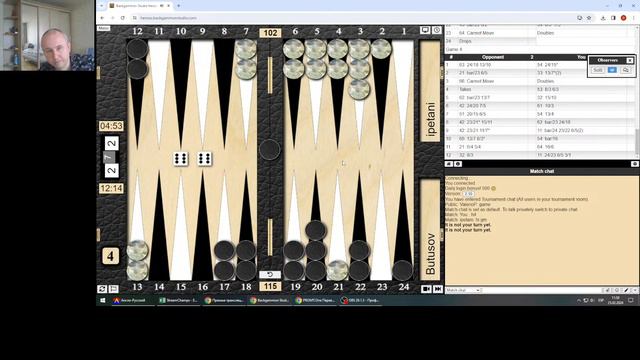Open the green spreadsheet taskbar item

pos(178,300)
